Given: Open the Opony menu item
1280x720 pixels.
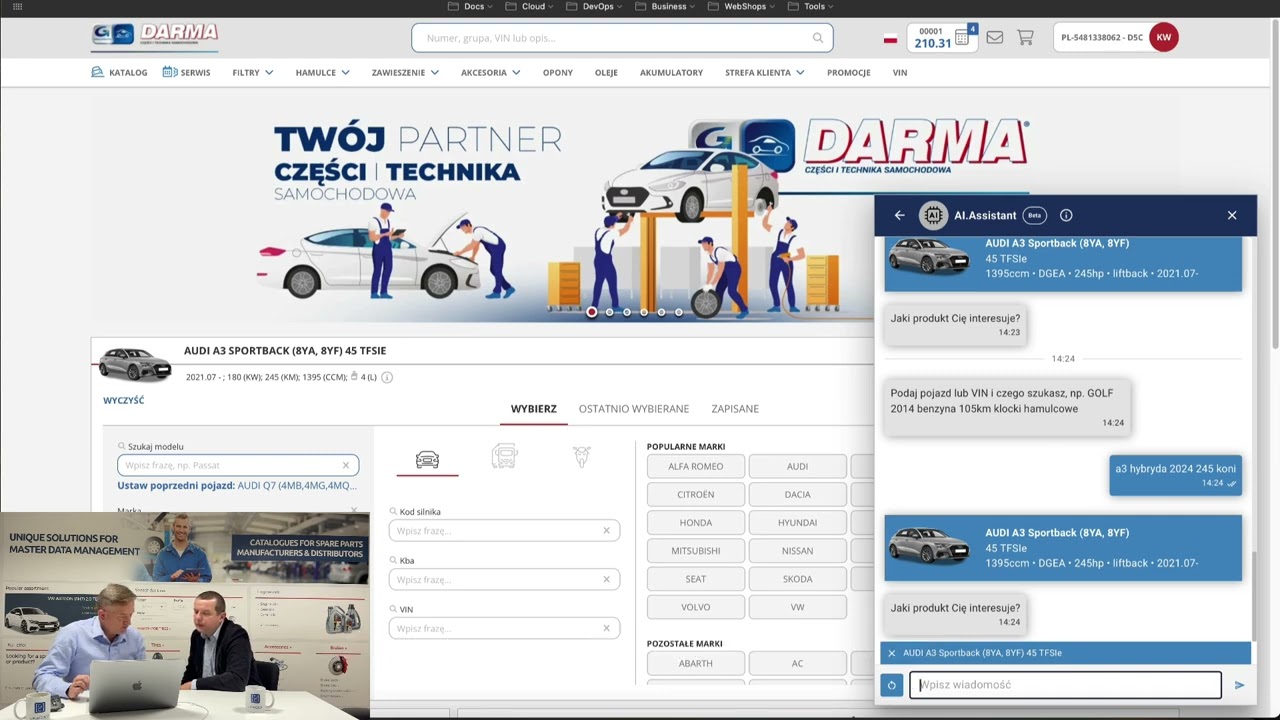Looking at the screenshot, I should click(558, 73).
